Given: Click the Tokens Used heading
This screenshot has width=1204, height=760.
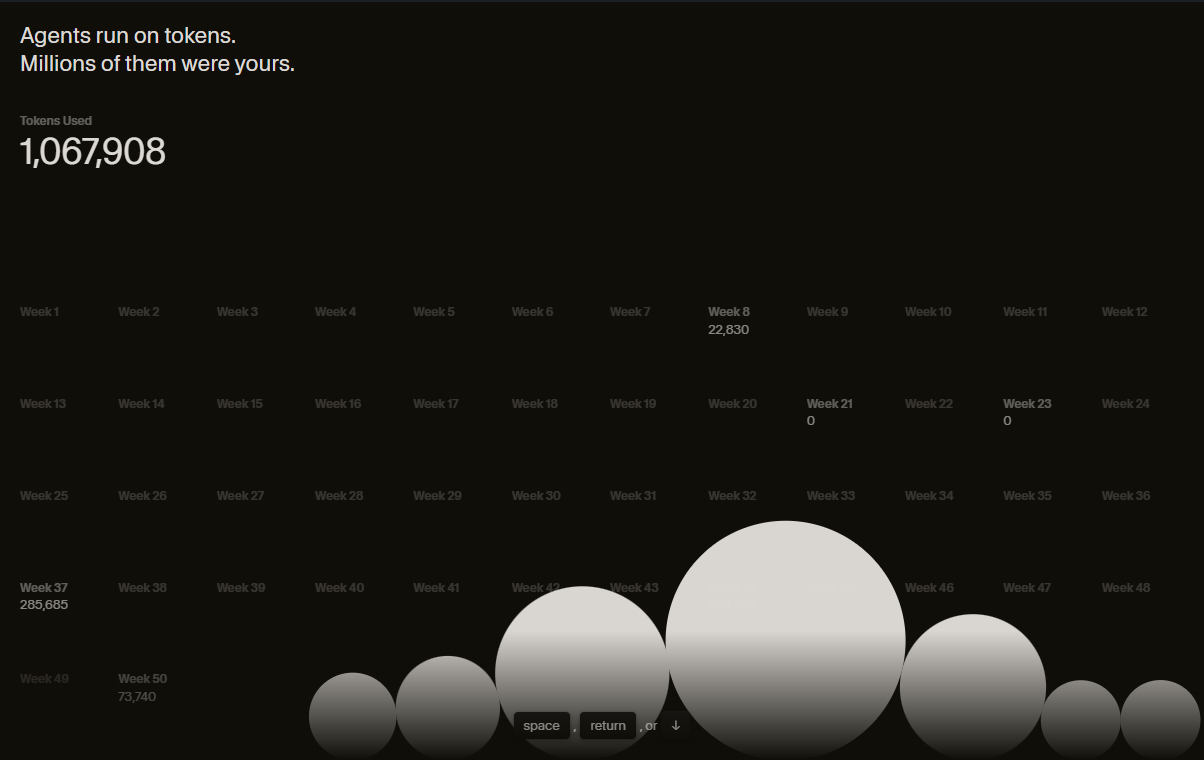Looking at the screenshot, I should 56,120.
